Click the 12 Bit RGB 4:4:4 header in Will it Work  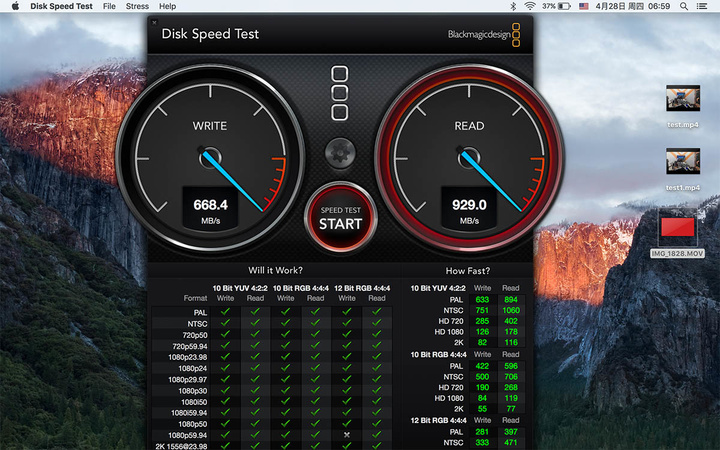[362, 288]
